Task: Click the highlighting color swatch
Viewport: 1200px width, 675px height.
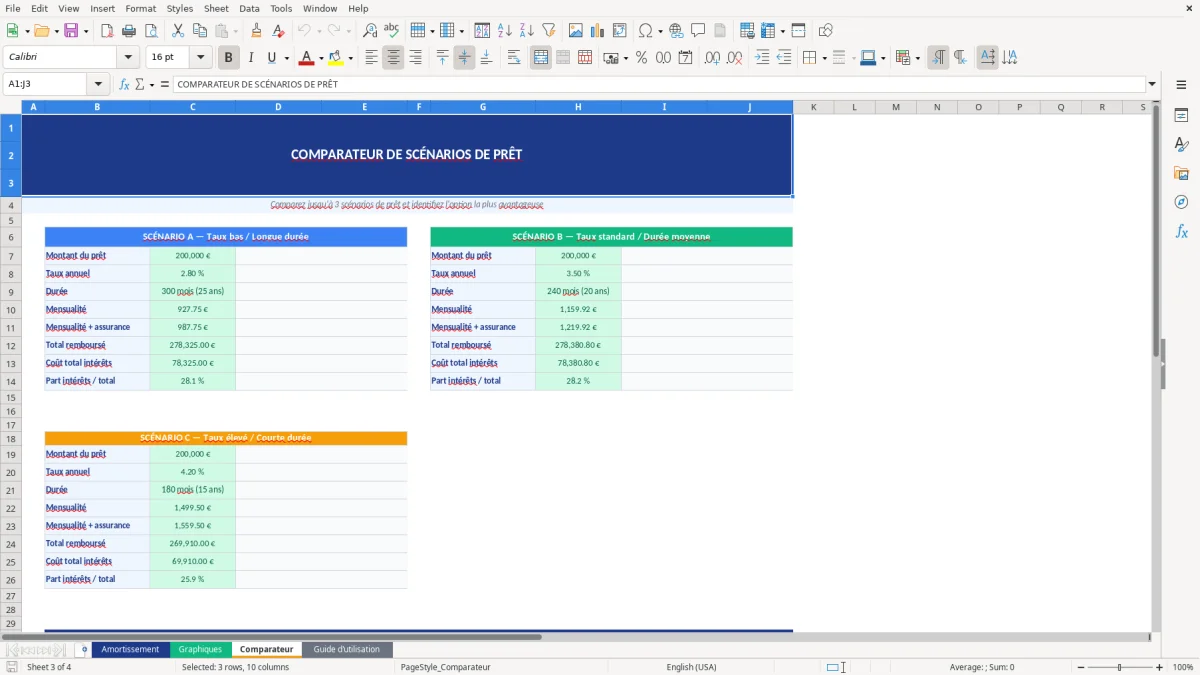Action: (x=333, y=57)
